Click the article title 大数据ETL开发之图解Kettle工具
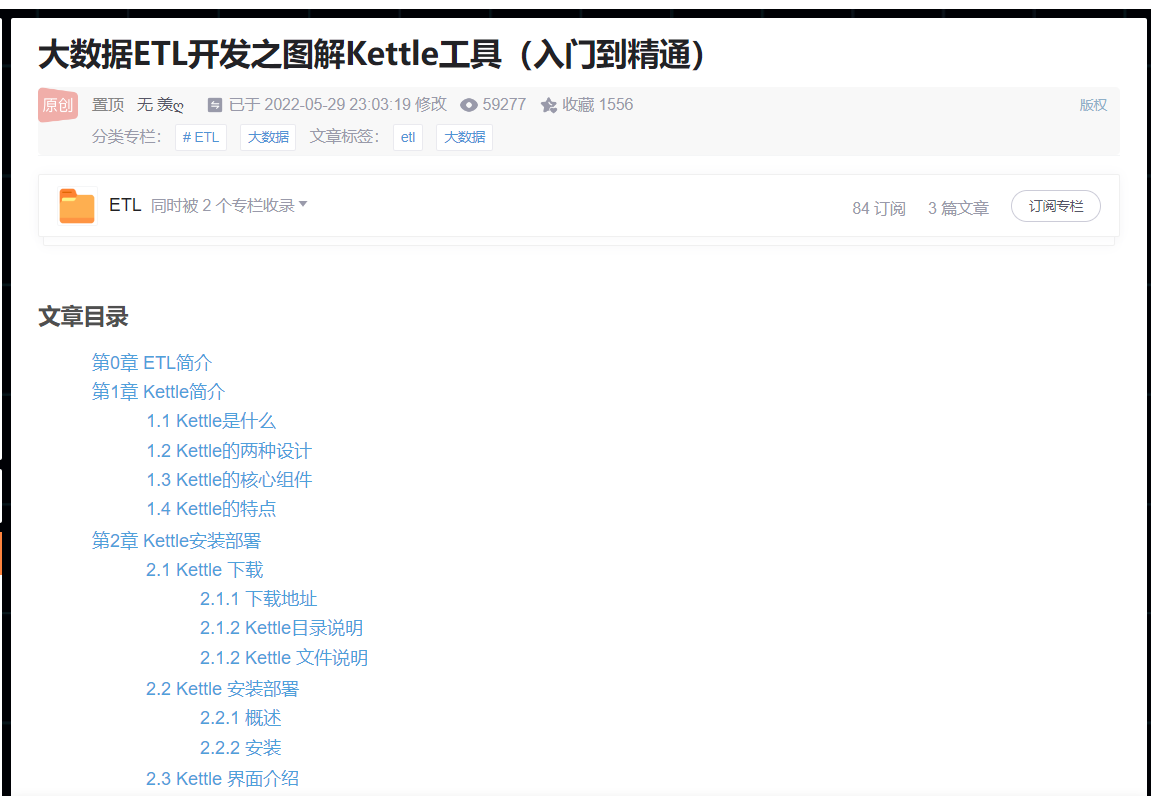 point(371,55)
